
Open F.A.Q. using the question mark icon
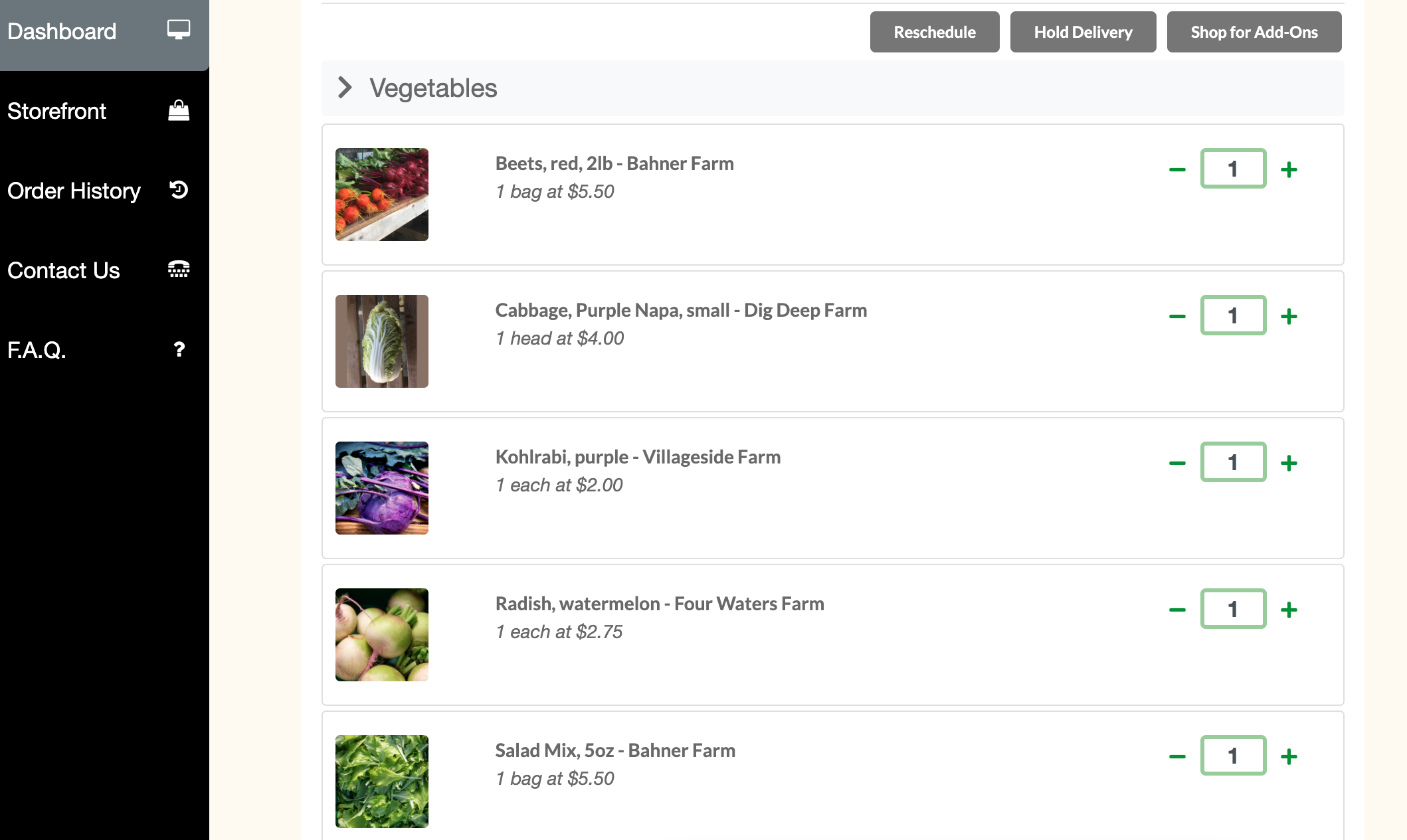[178, 349]
